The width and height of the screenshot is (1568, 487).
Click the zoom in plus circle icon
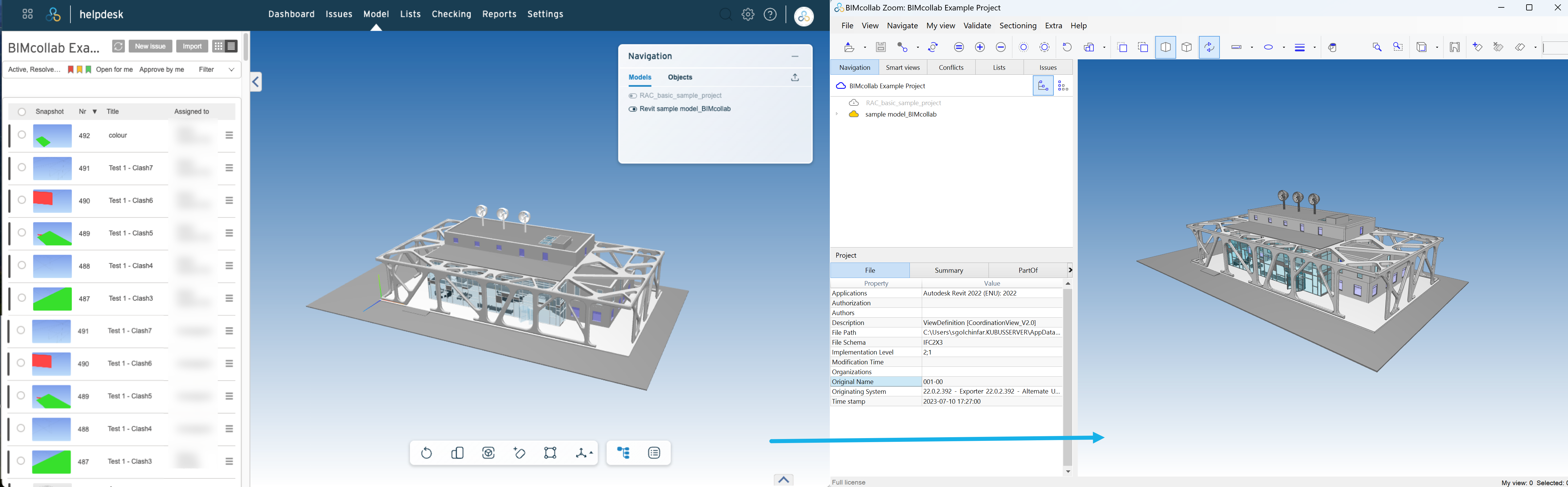980,47
